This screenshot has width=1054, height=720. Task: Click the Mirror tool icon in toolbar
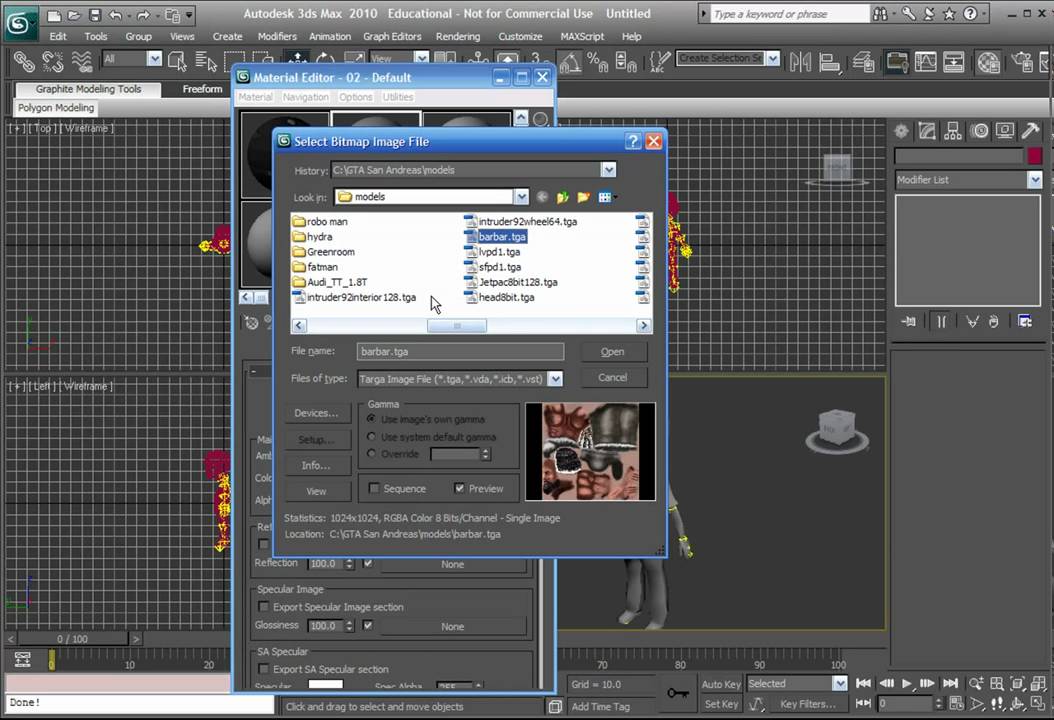click(800, 62)
